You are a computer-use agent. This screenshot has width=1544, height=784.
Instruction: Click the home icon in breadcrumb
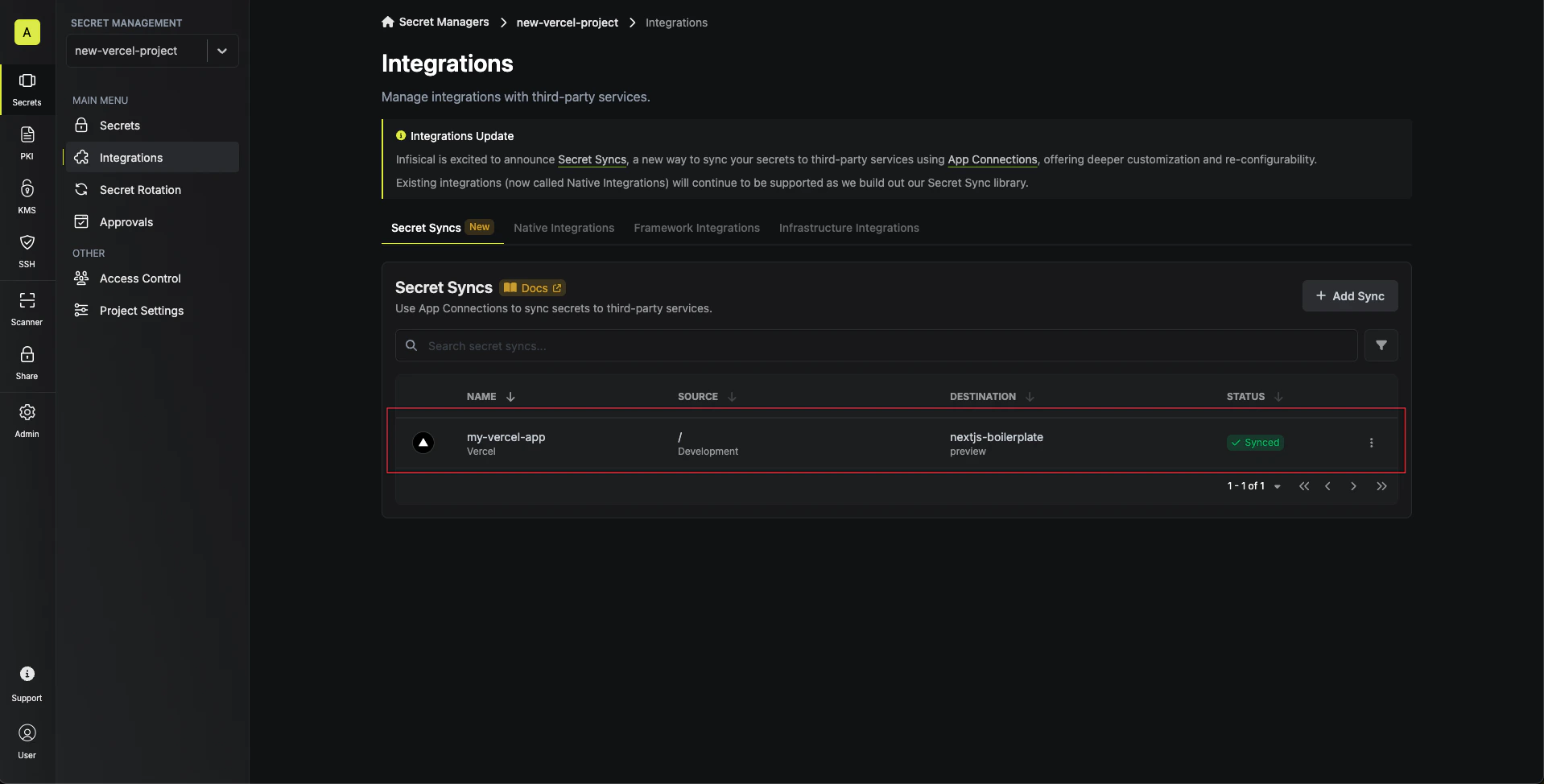pyautogui.click(x=388, y=22)
